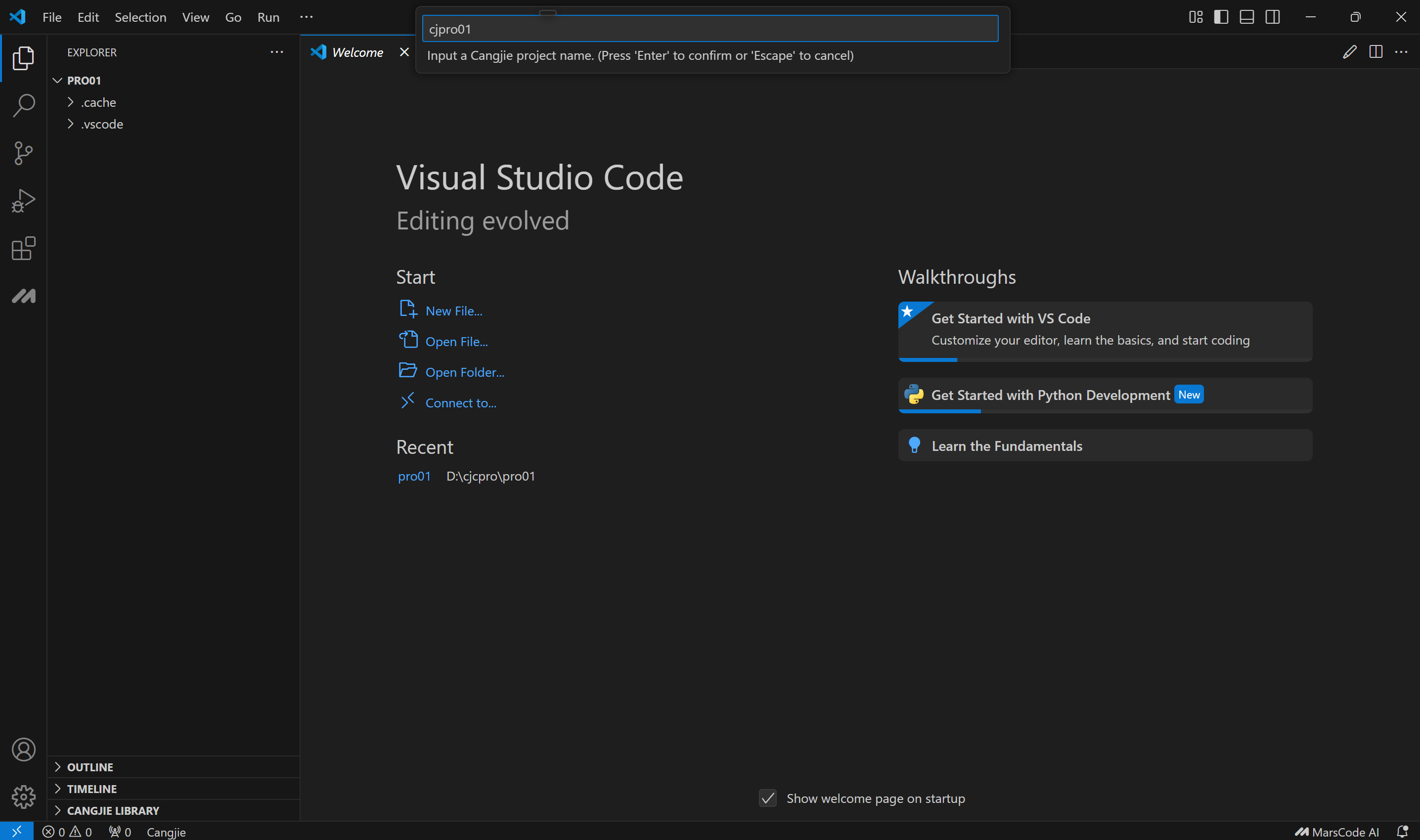1420x840 pixels.
Task: Click Connect to... link
Action: [x=461, y=402]
